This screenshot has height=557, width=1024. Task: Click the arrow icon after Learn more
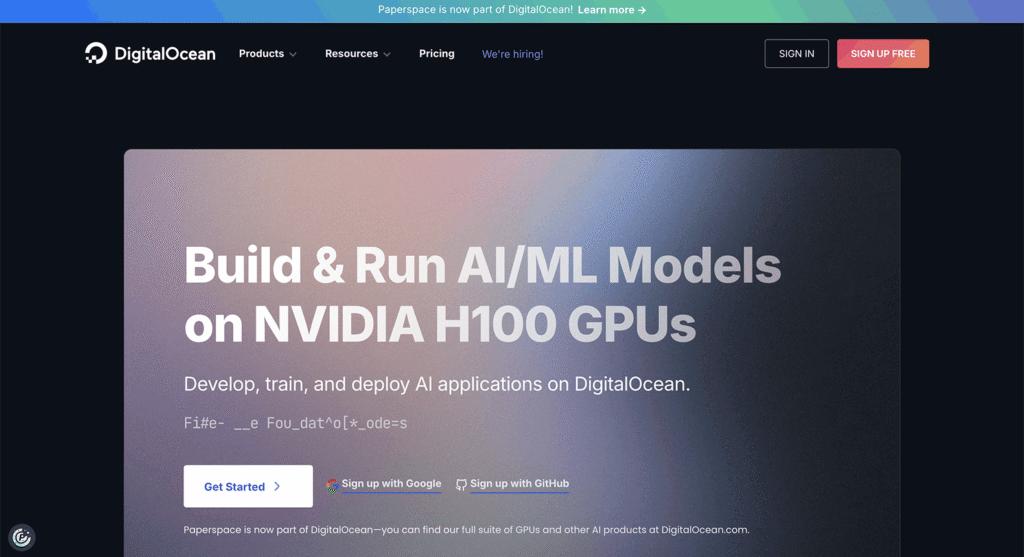pos(642,10)
